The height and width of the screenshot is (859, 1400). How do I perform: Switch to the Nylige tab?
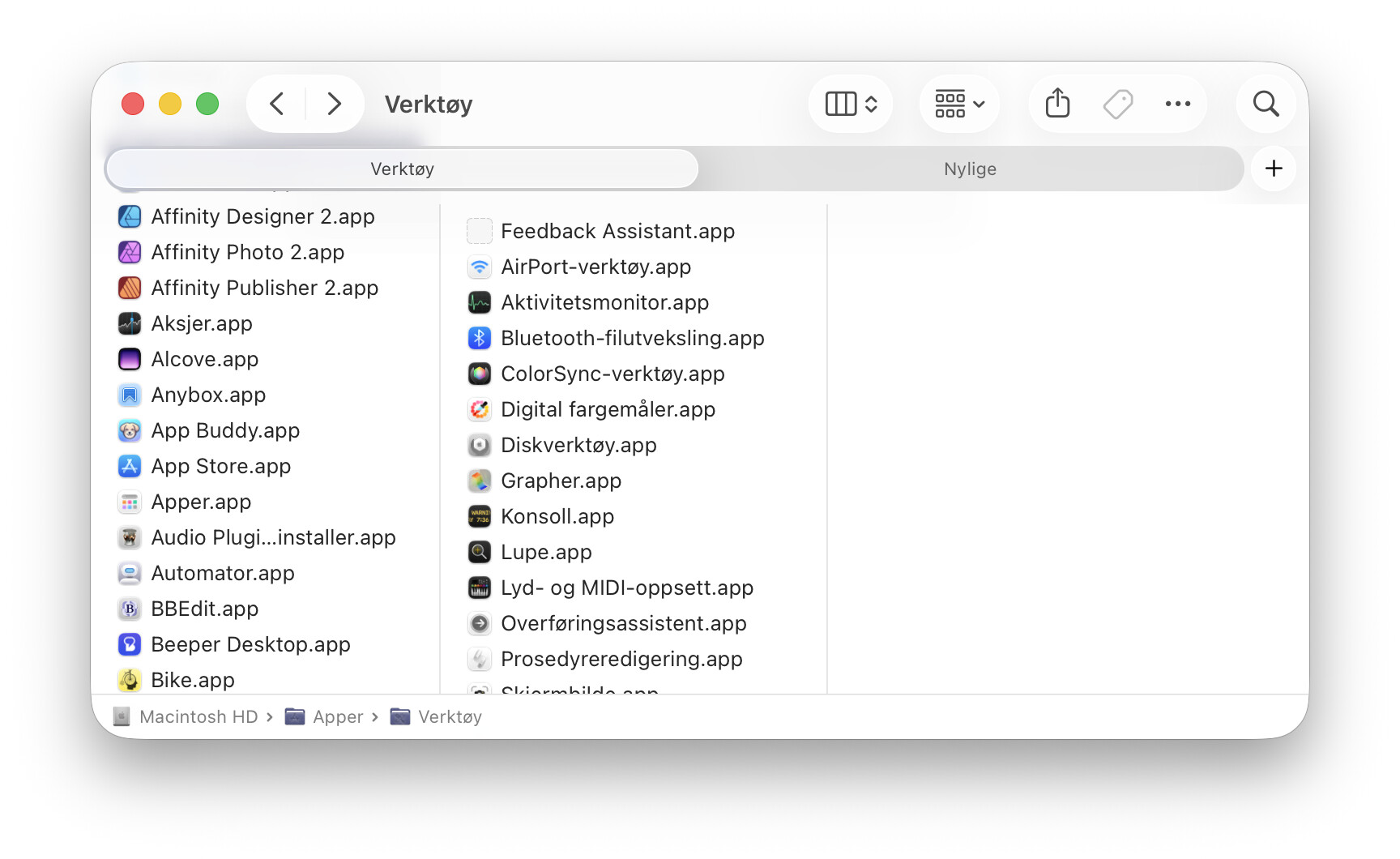[970, 169]
